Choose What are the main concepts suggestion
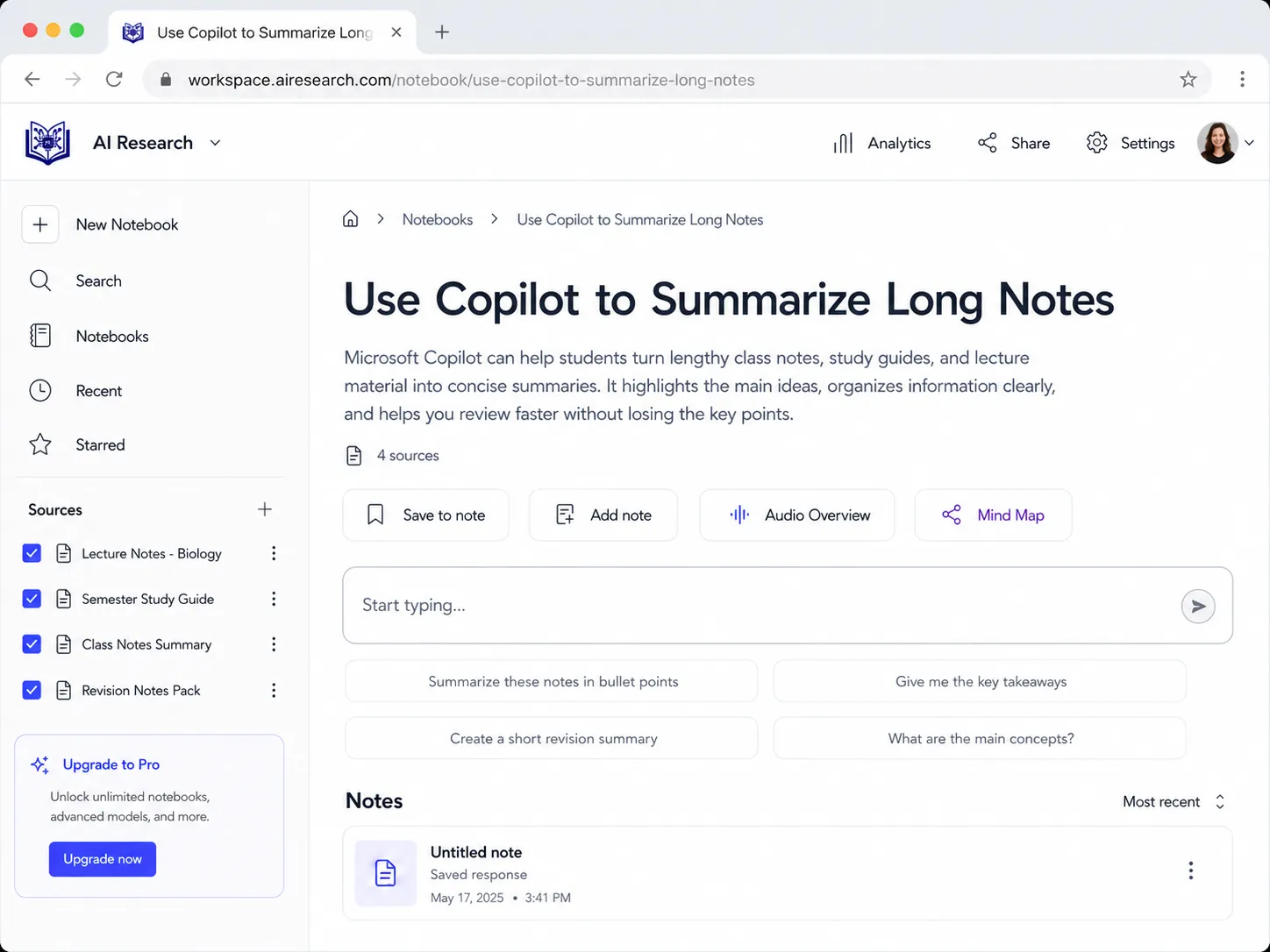 coord(980,738)
